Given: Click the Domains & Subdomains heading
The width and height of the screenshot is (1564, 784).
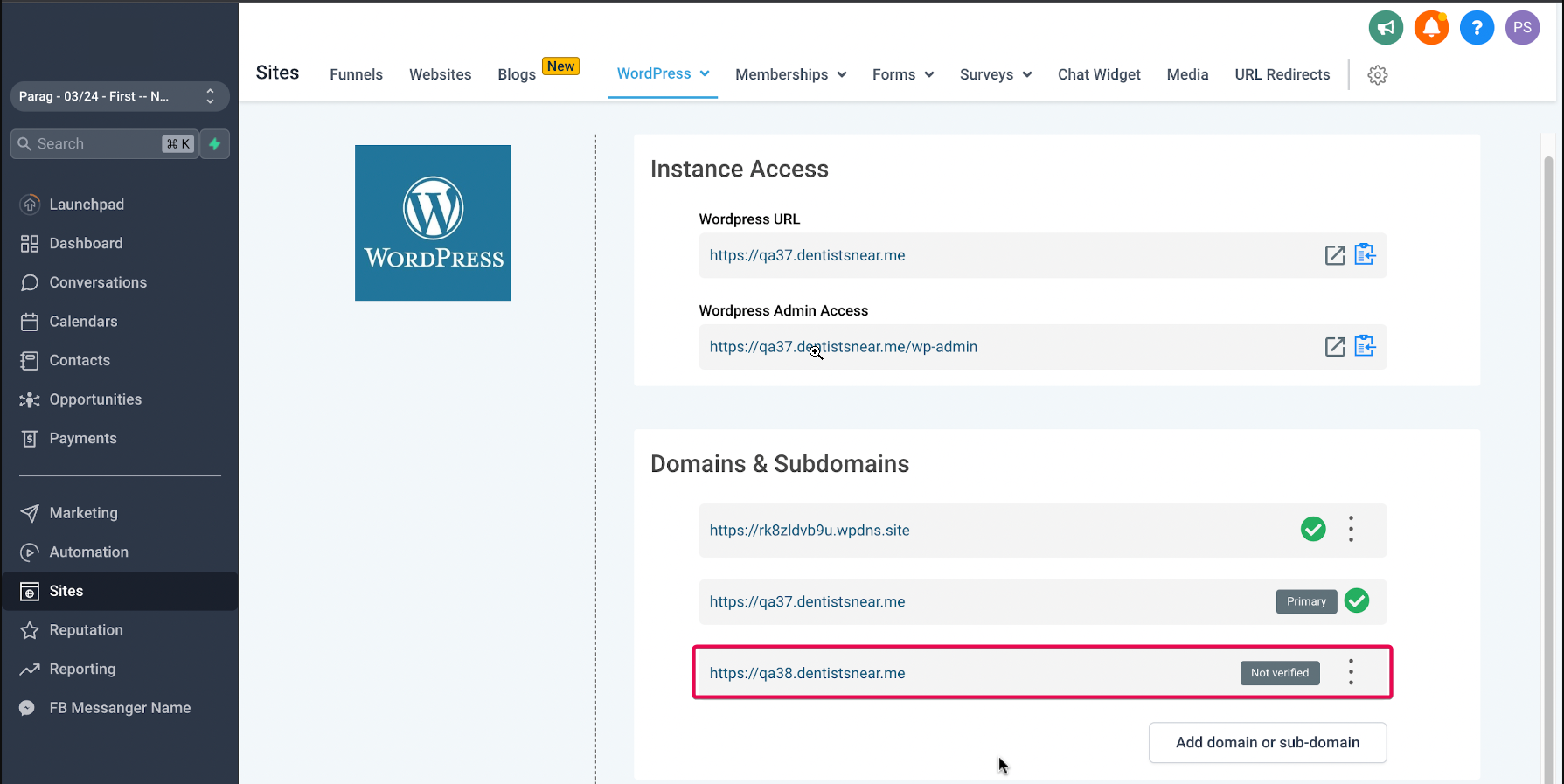Looking at the screenshot, I should point(780,464).
